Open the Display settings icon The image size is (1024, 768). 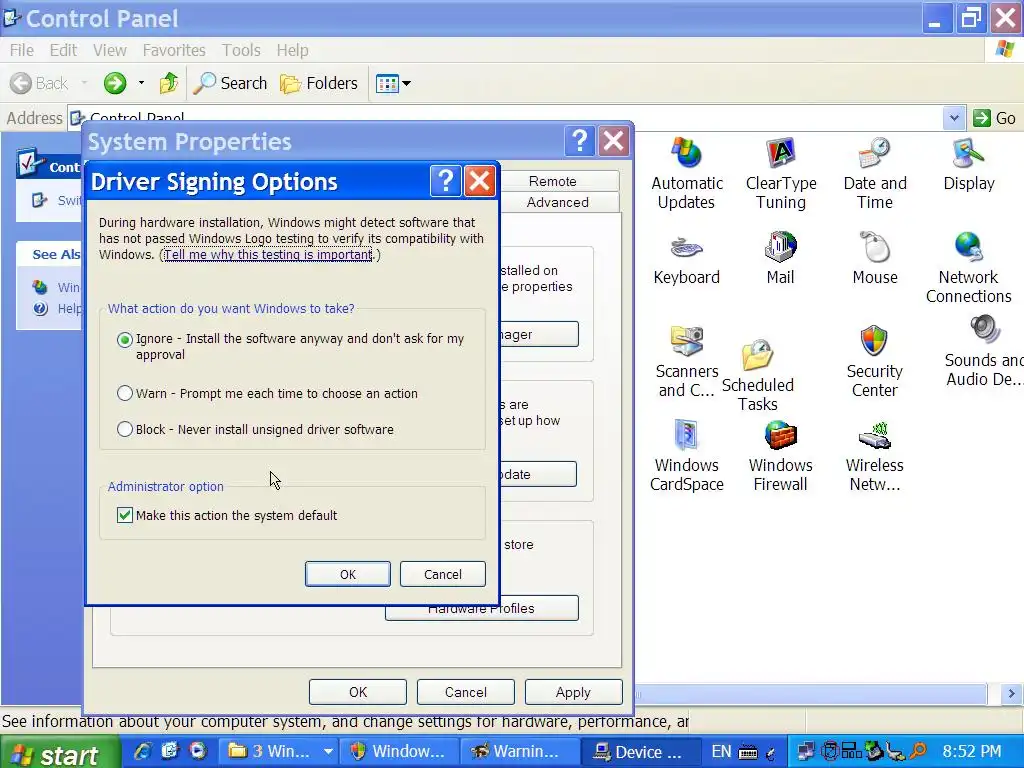coord(968,165)
